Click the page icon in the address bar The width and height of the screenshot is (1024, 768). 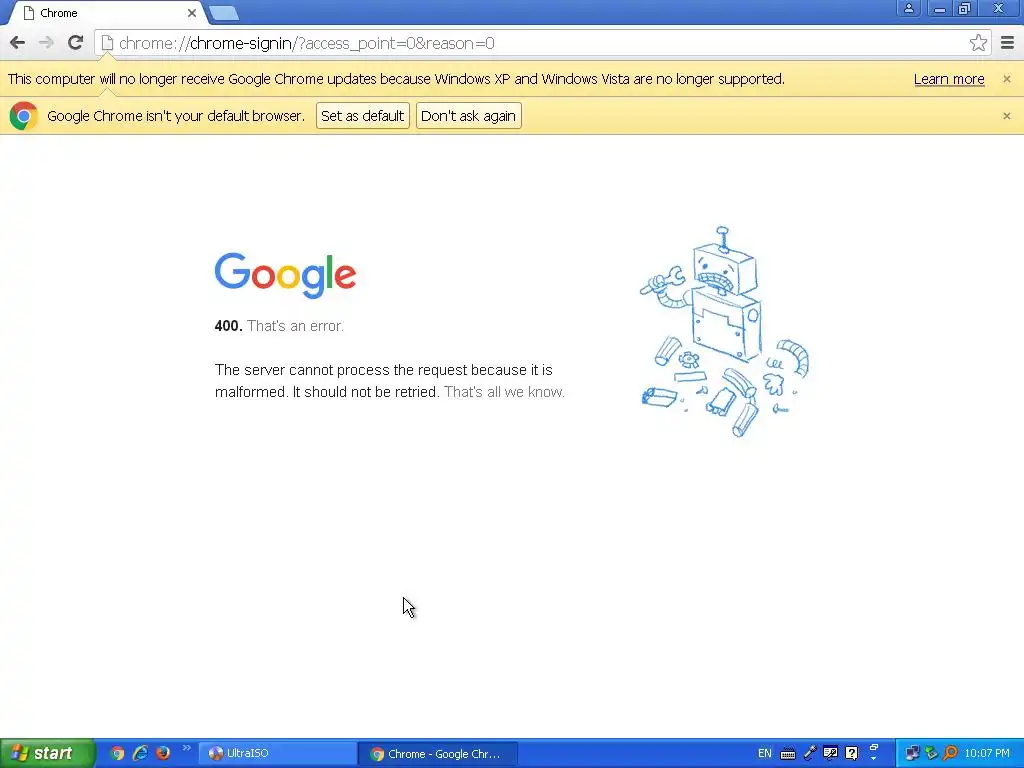click(107, 43)
